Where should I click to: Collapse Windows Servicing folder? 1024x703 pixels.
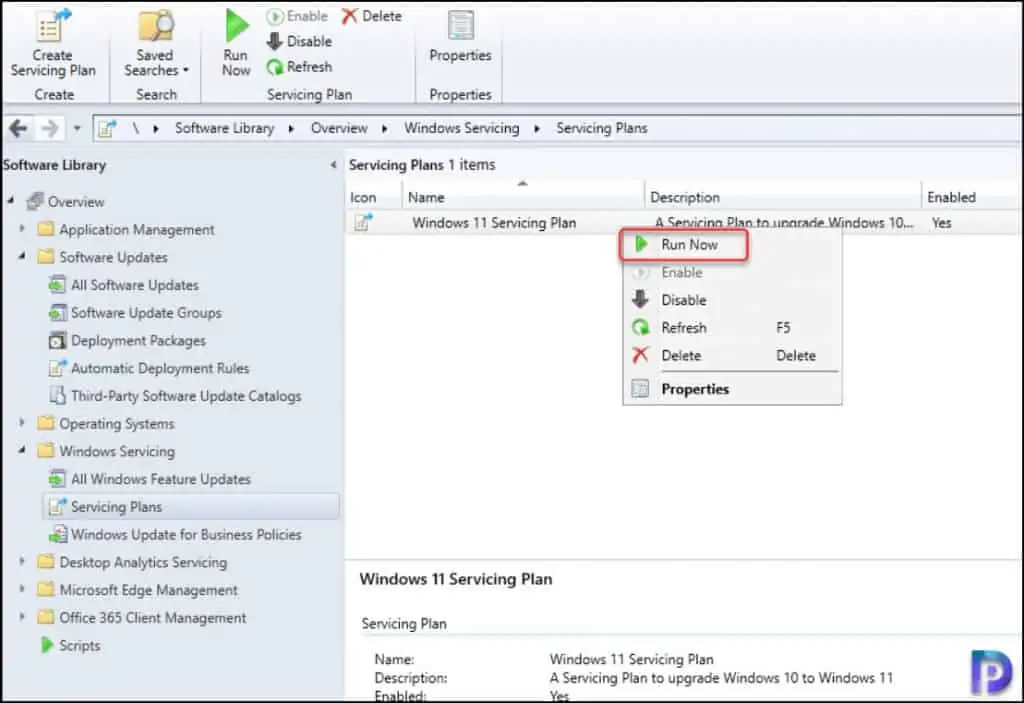22,450
